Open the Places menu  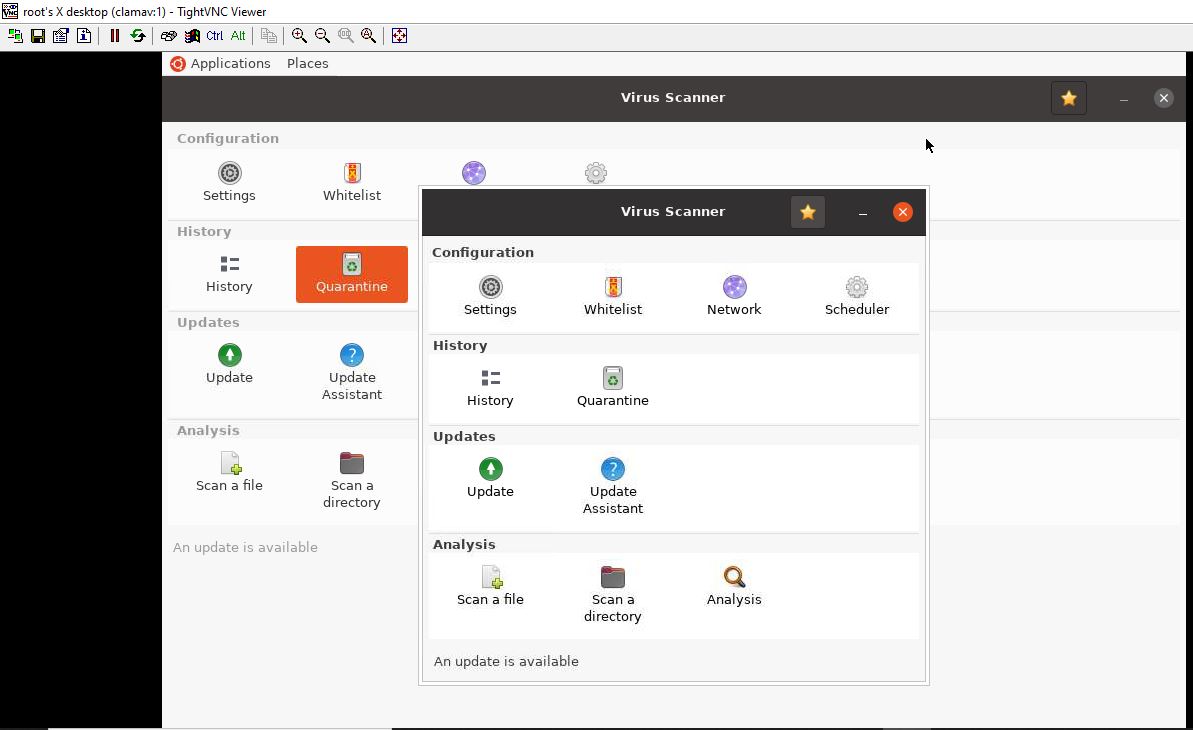307,63
